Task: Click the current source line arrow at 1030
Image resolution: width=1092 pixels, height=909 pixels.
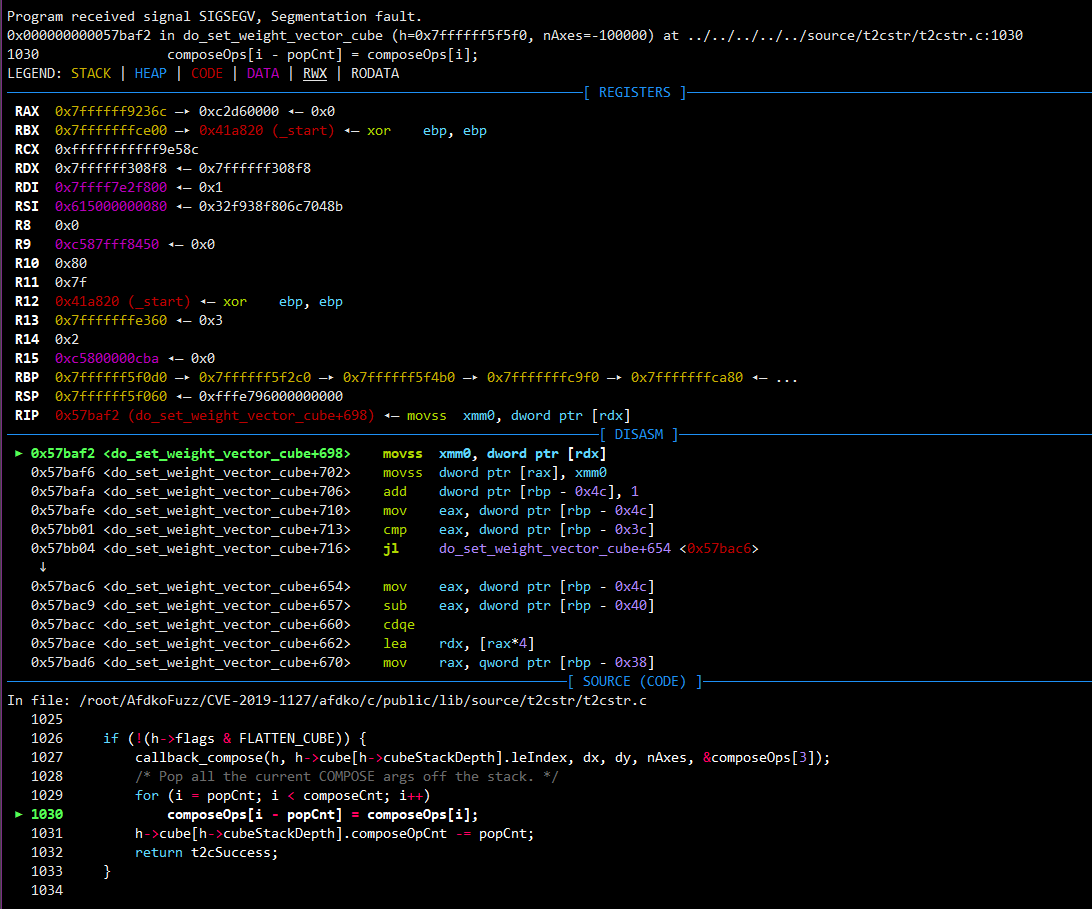Action: point(19,814)
